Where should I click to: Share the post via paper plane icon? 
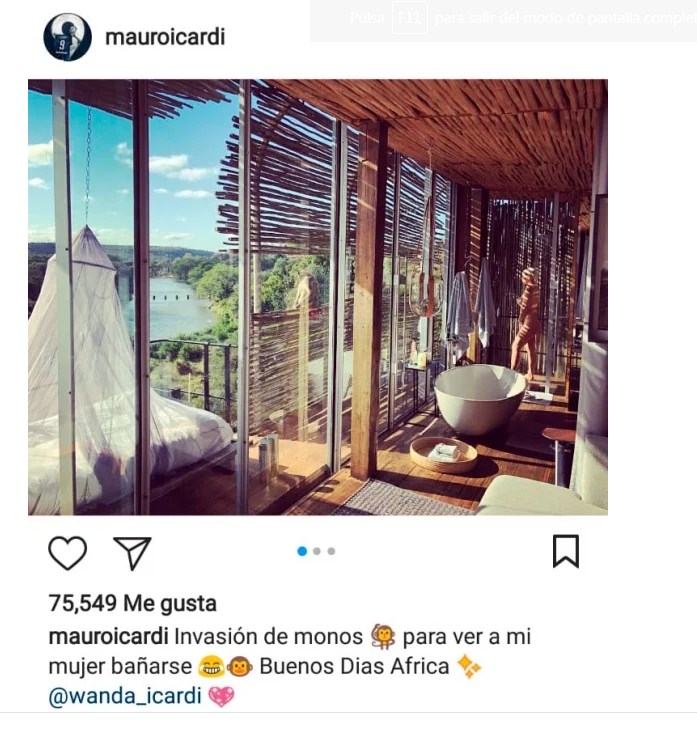point(133,553)
